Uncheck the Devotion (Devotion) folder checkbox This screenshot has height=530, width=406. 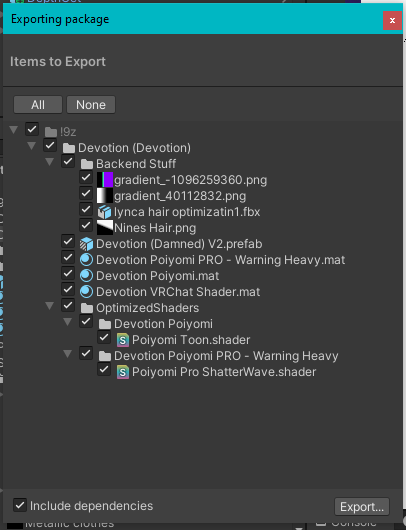(x=50, y=145)
